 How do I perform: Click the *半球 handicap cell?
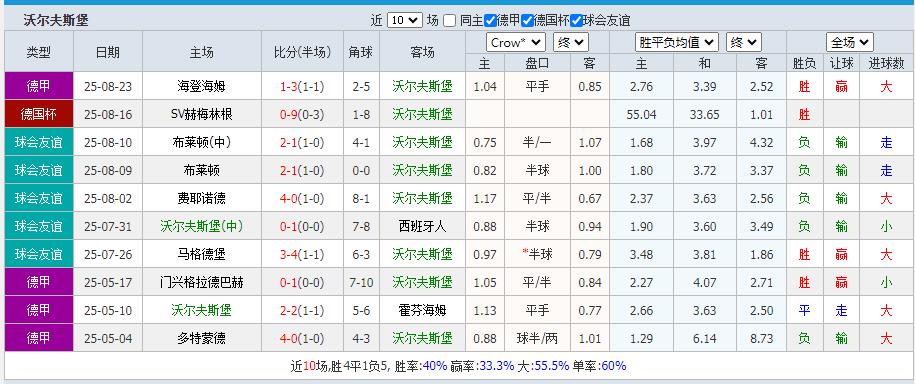[x=537, y=255]
